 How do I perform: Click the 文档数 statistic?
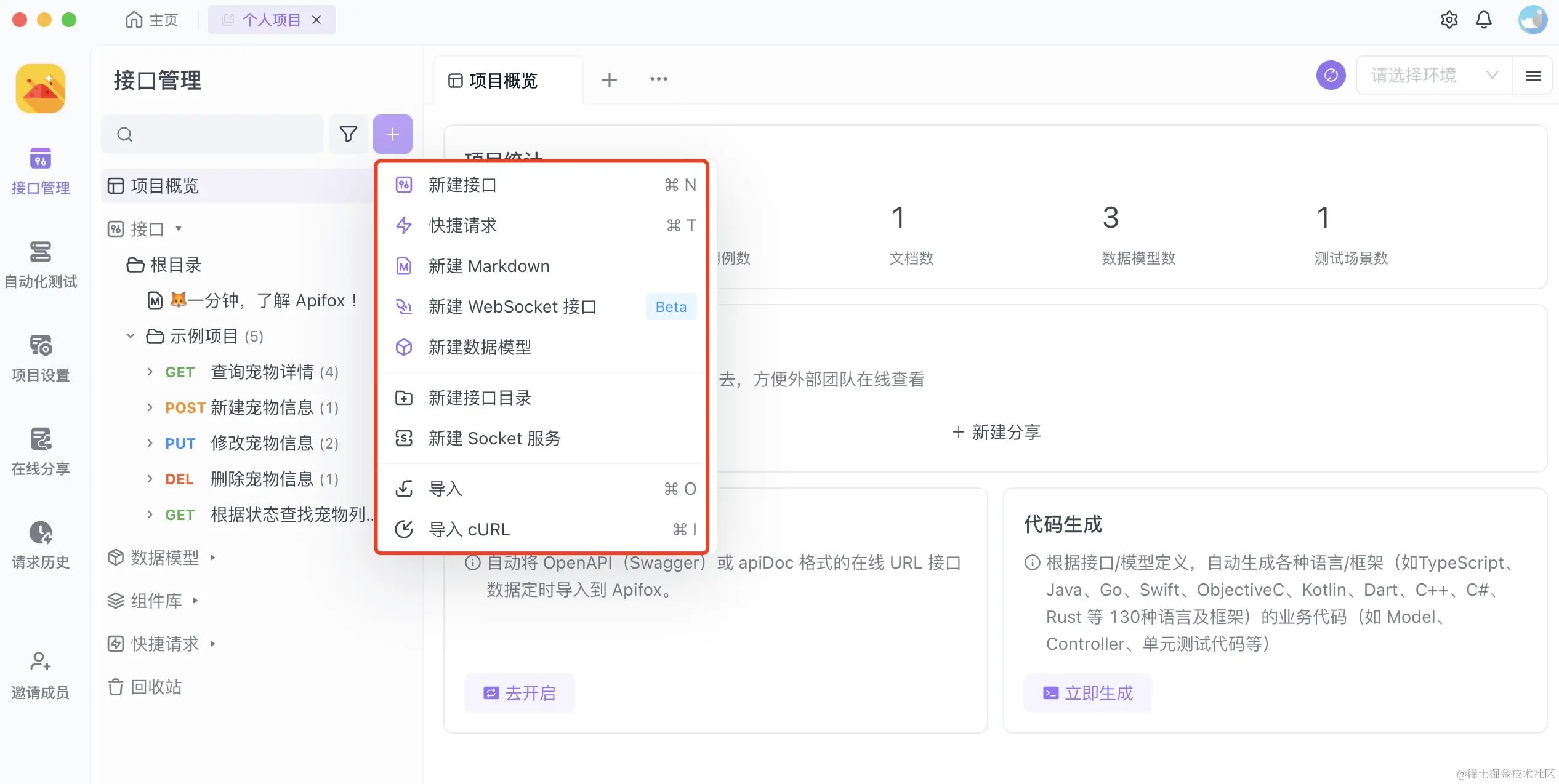[911, 237]
